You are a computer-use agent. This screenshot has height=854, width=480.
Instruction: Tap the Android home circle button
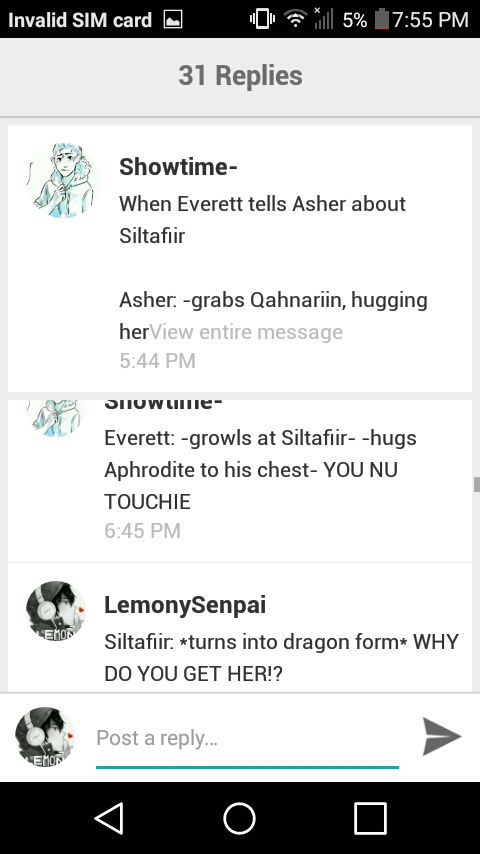(x=240, y=818)
